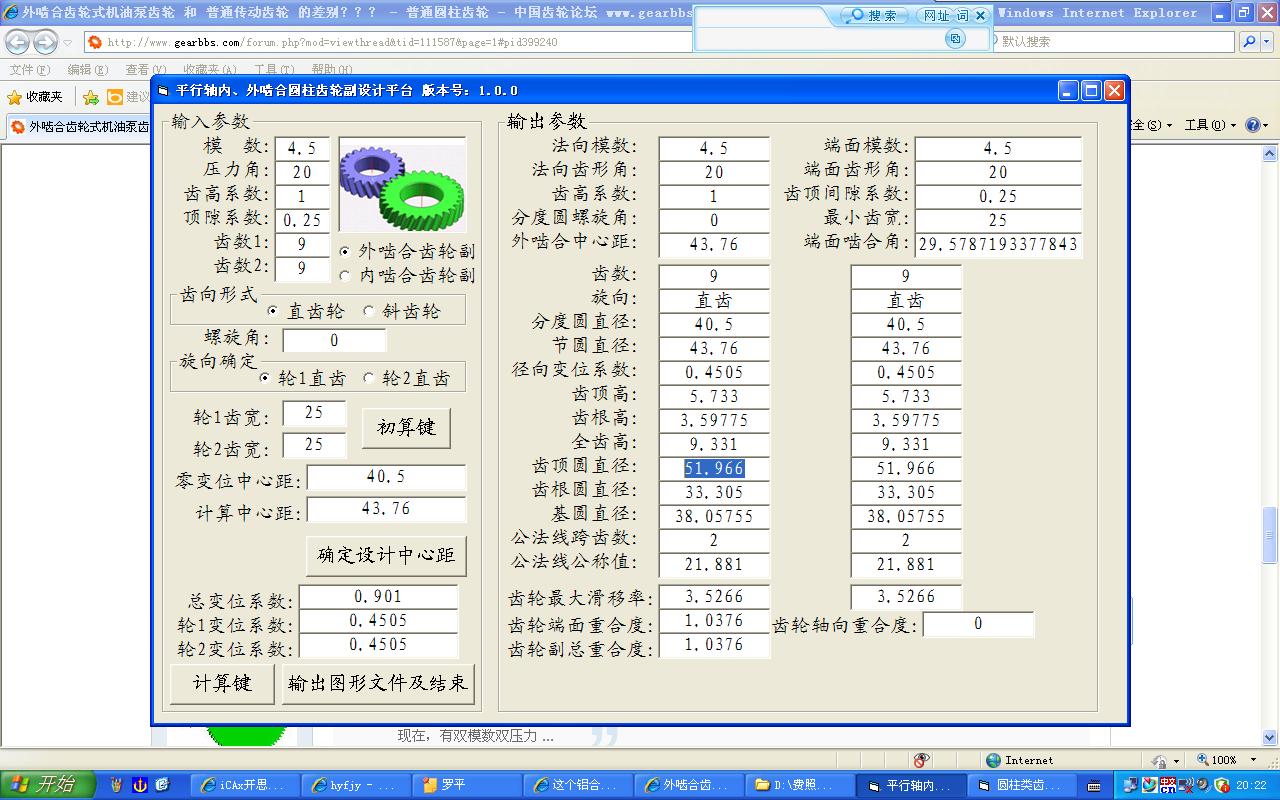Click 输出图形文件及结束 button
Image resolution: width=1280 pixels, height=800 pixels.
(378, 684)
